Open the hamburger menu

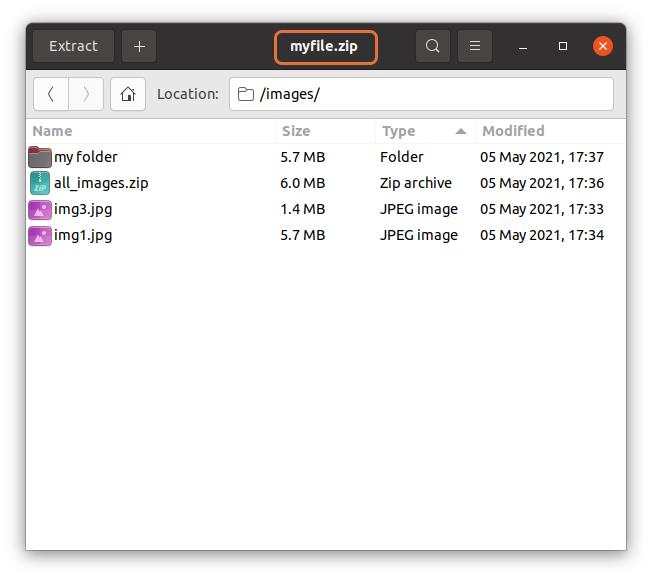[x=475, y=46]
